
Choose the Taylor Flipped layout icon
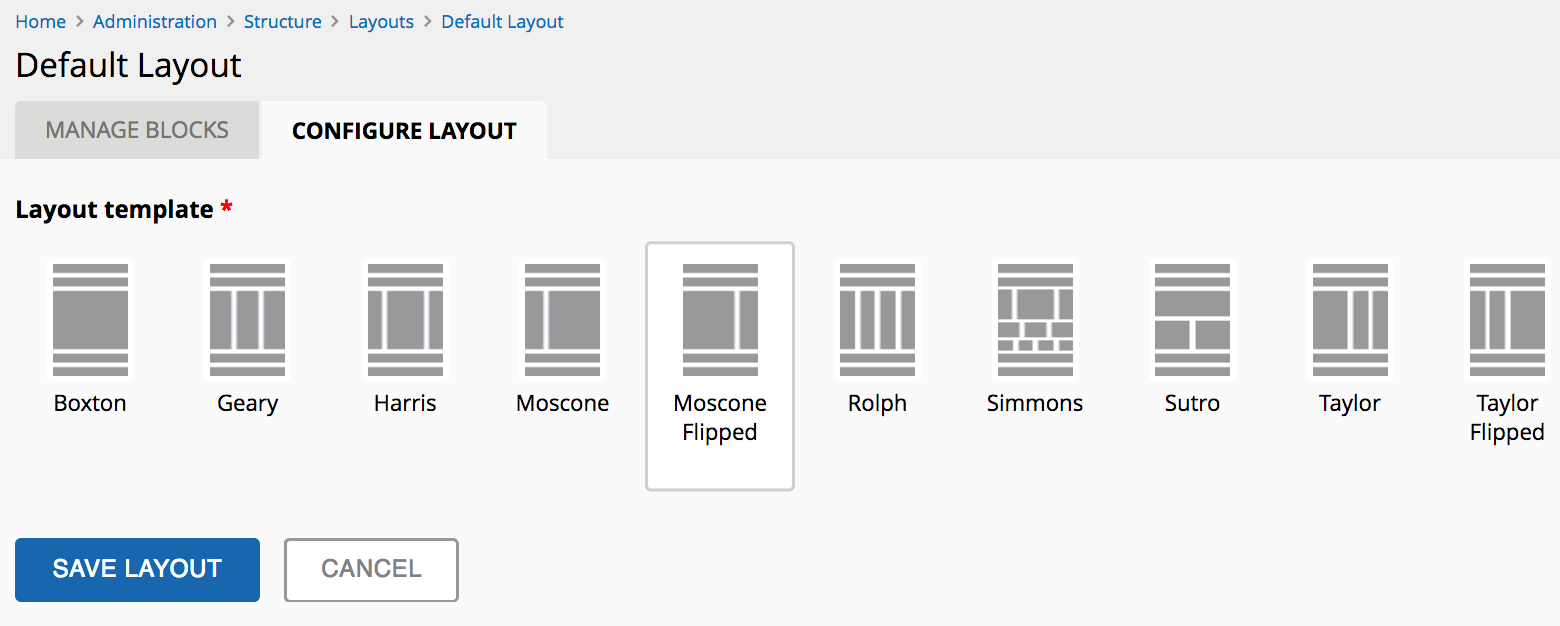coord(1507,320)
